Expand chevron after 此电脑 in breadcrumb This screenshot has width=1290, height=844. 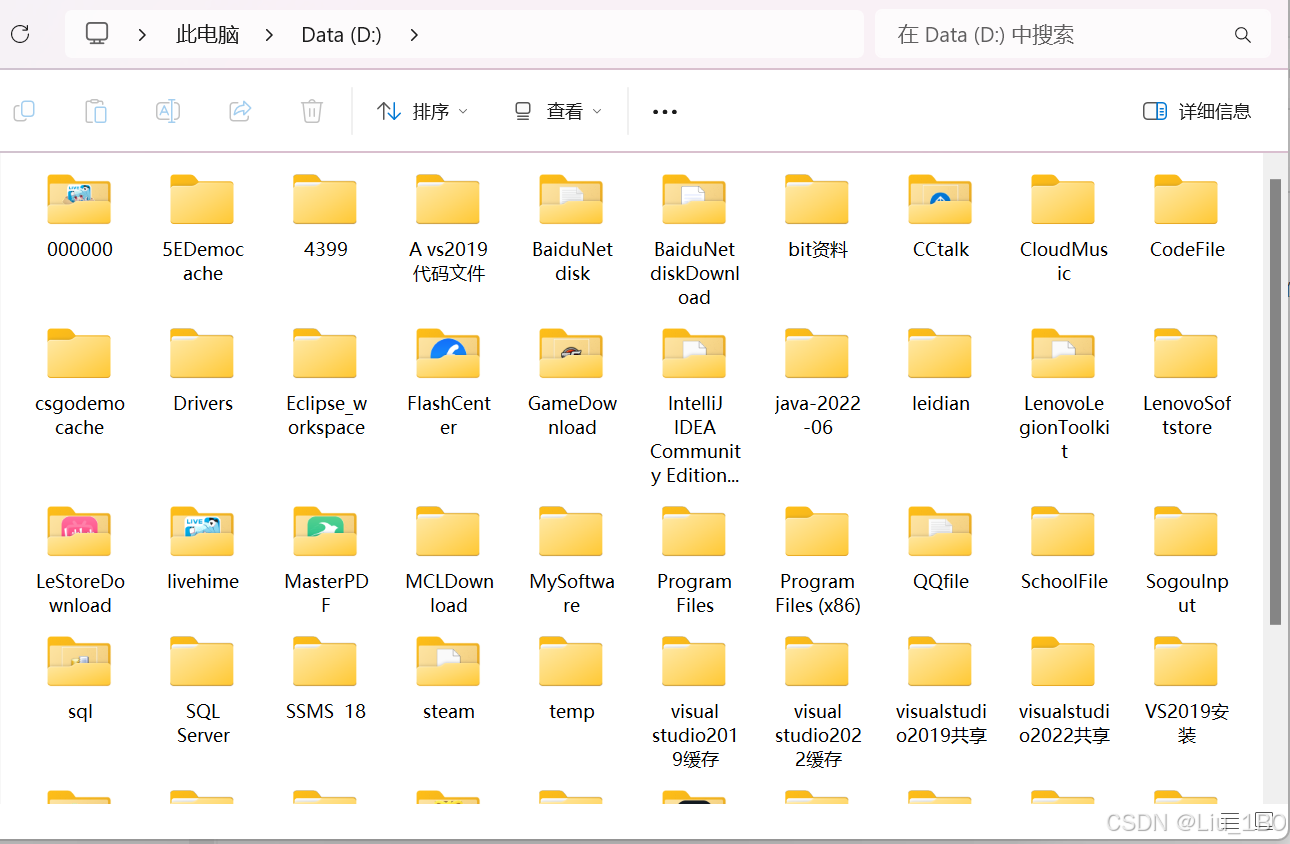point(270,35)
